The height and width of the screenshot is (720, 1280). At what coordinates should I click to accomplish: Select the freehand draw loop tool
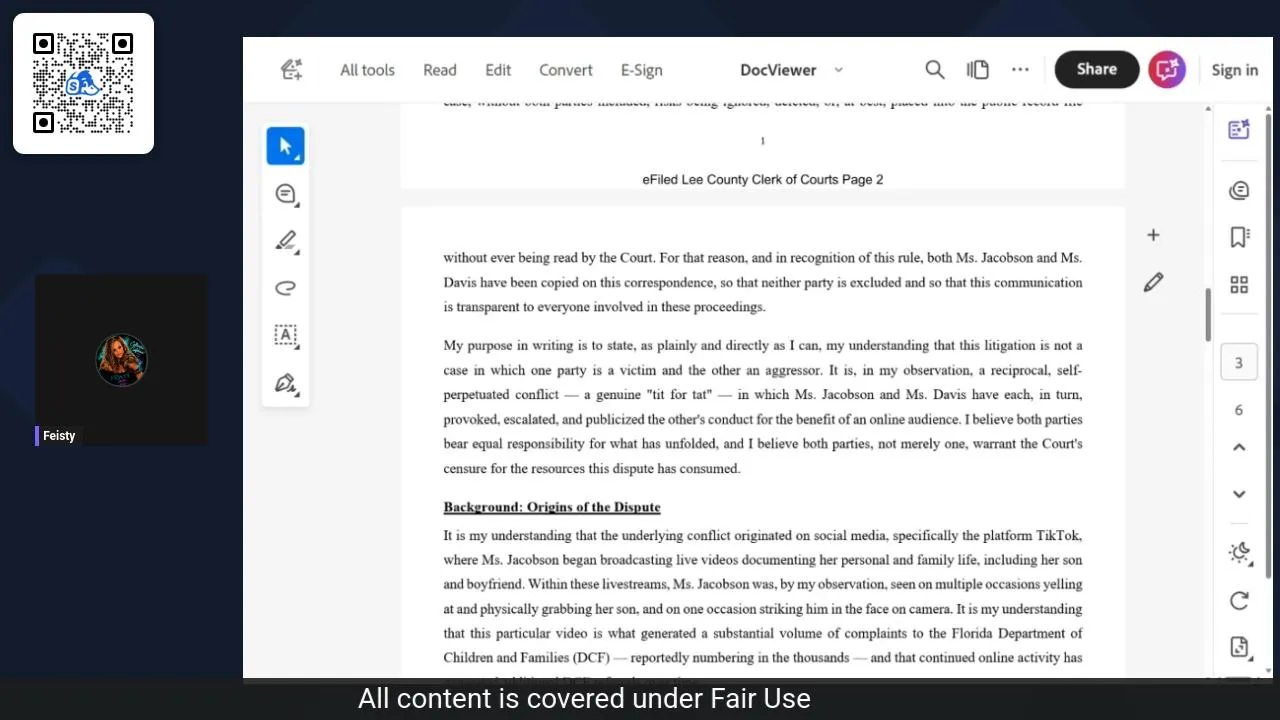click(x=286, y=288)
